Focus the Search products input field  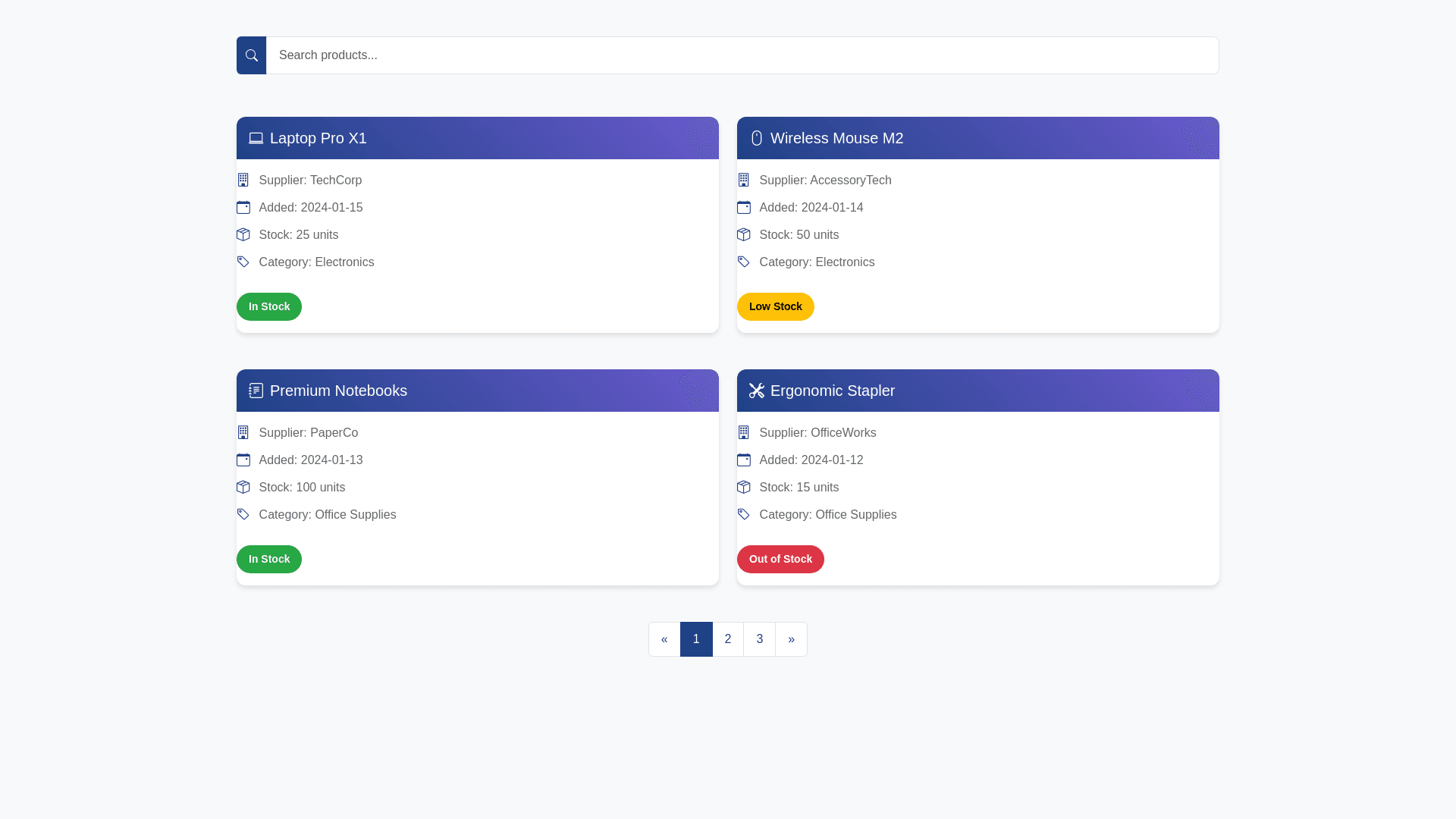(x=742, y=55)
